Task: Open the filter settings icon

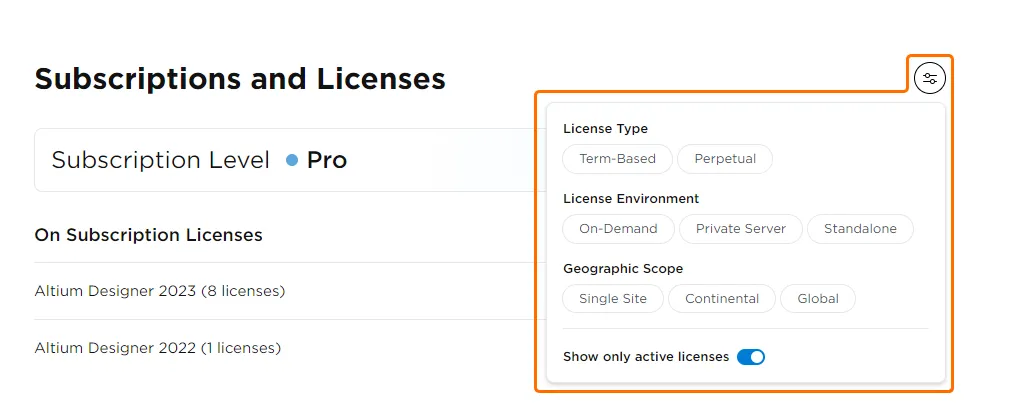Action: point(930,78)
